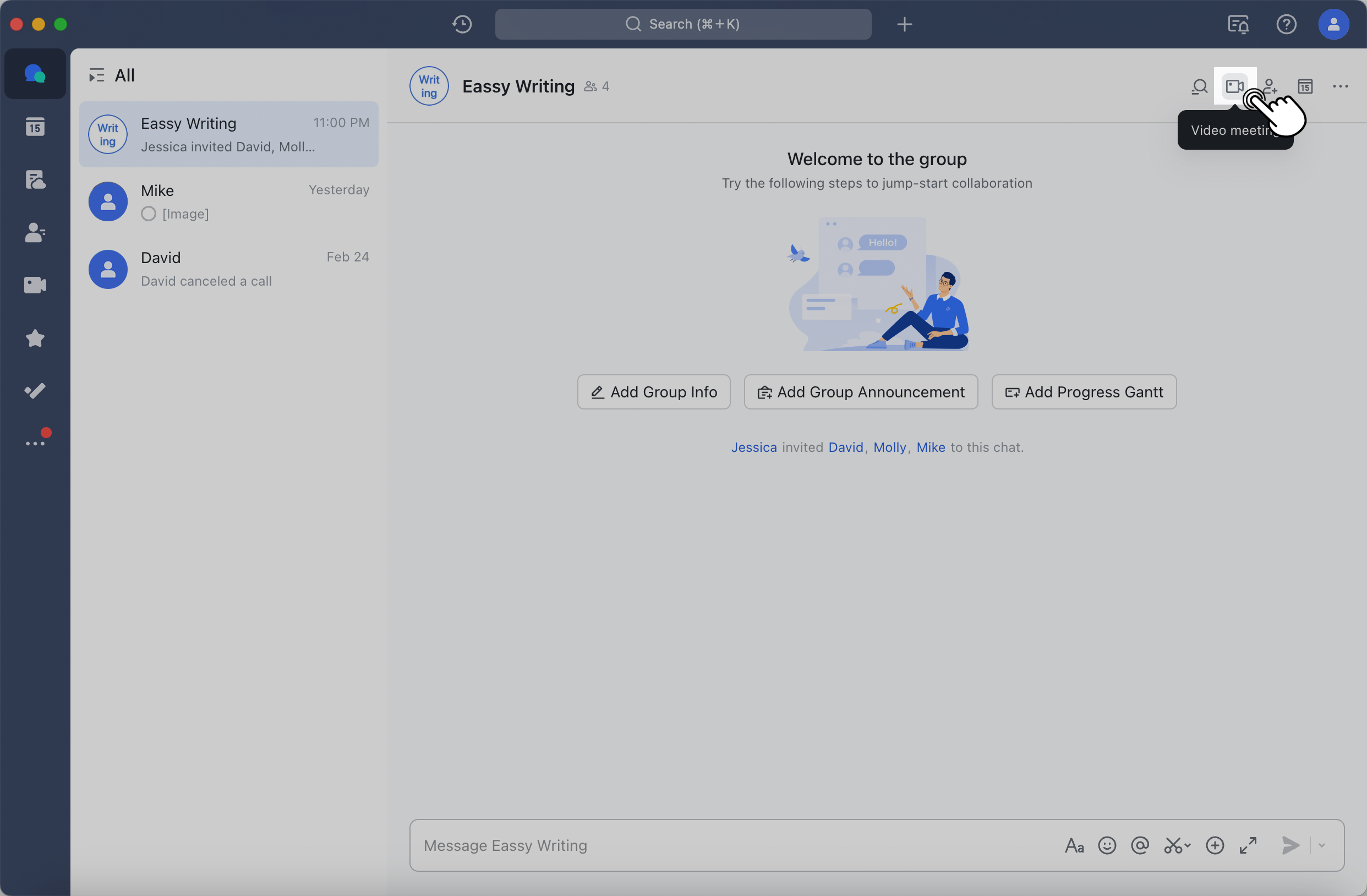Open the Video Meetings sidebar icon

[x=35, y=285]
